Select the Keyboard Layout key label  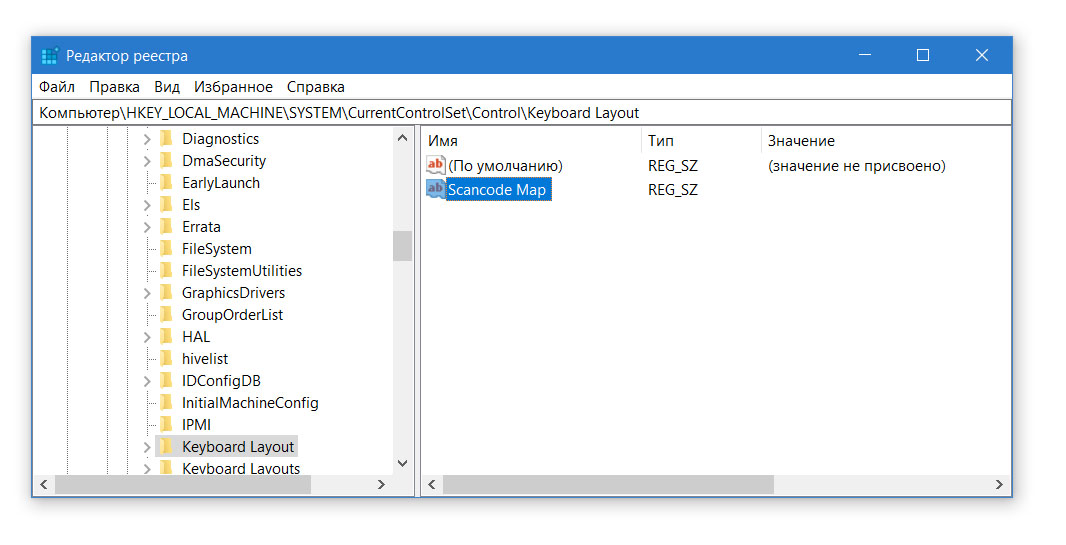pos(238,447)
